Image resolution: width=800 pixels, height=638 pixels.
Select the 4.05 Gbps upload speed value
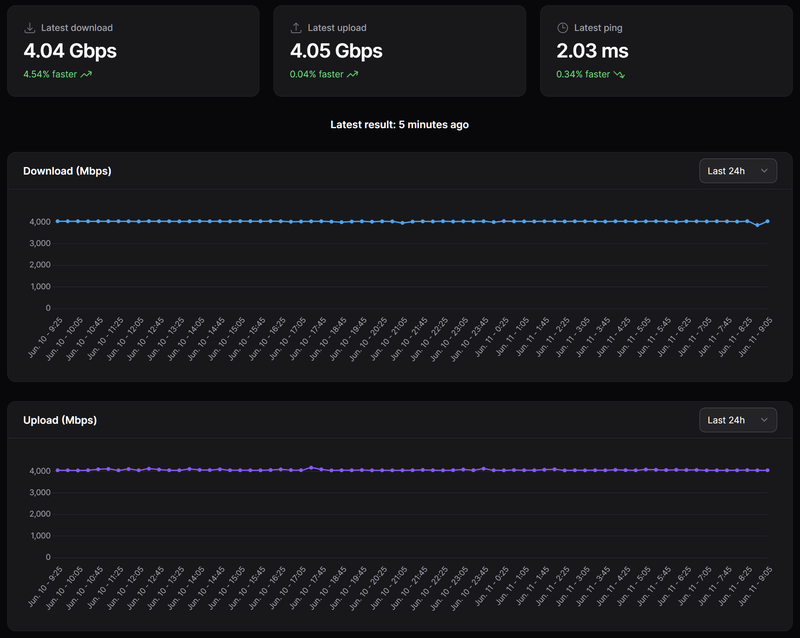pyautogui.click(x=336, y=50)
